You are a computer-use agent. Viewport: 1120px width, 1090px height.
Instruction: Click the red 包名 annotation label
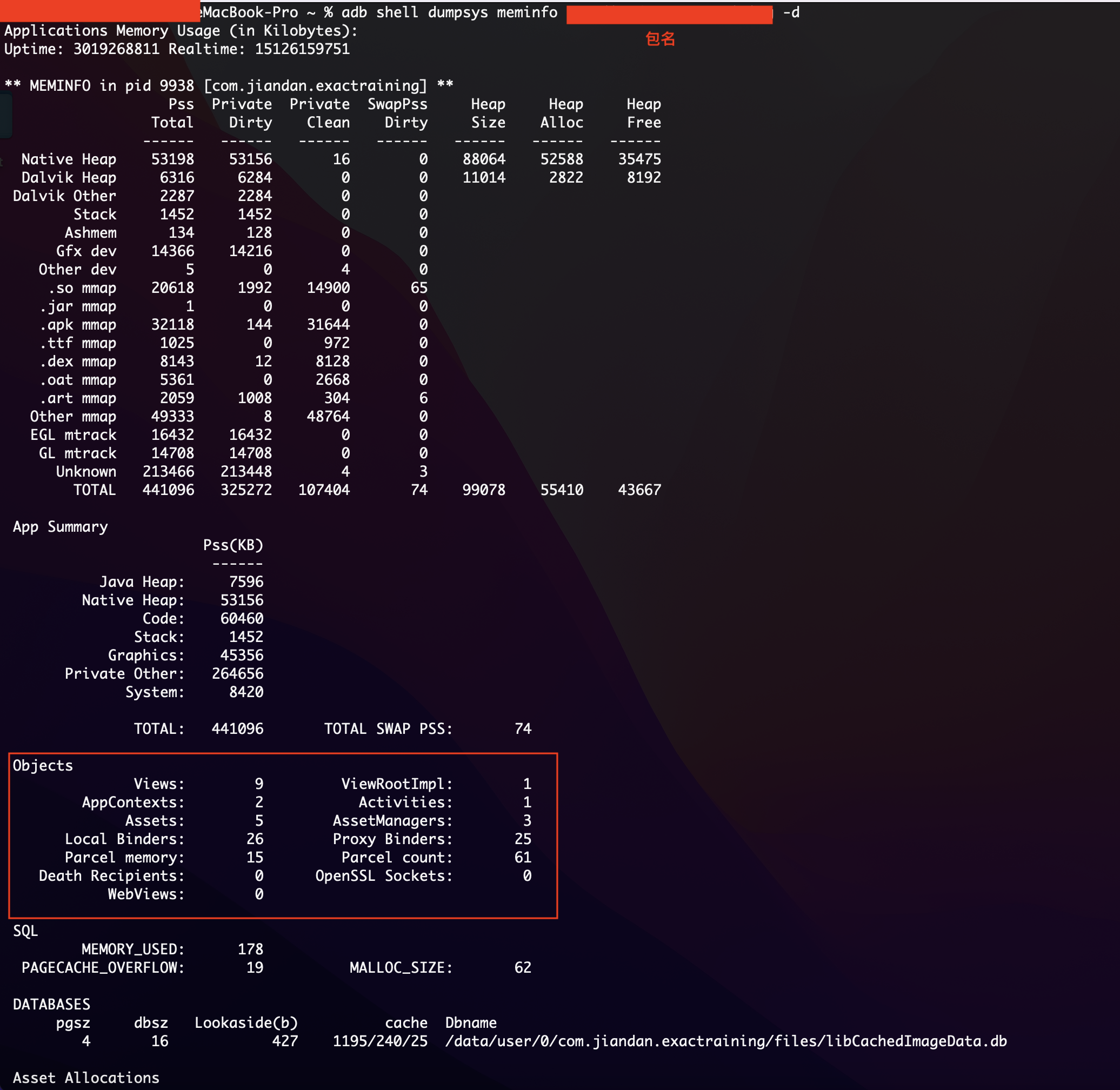[659, 39]
